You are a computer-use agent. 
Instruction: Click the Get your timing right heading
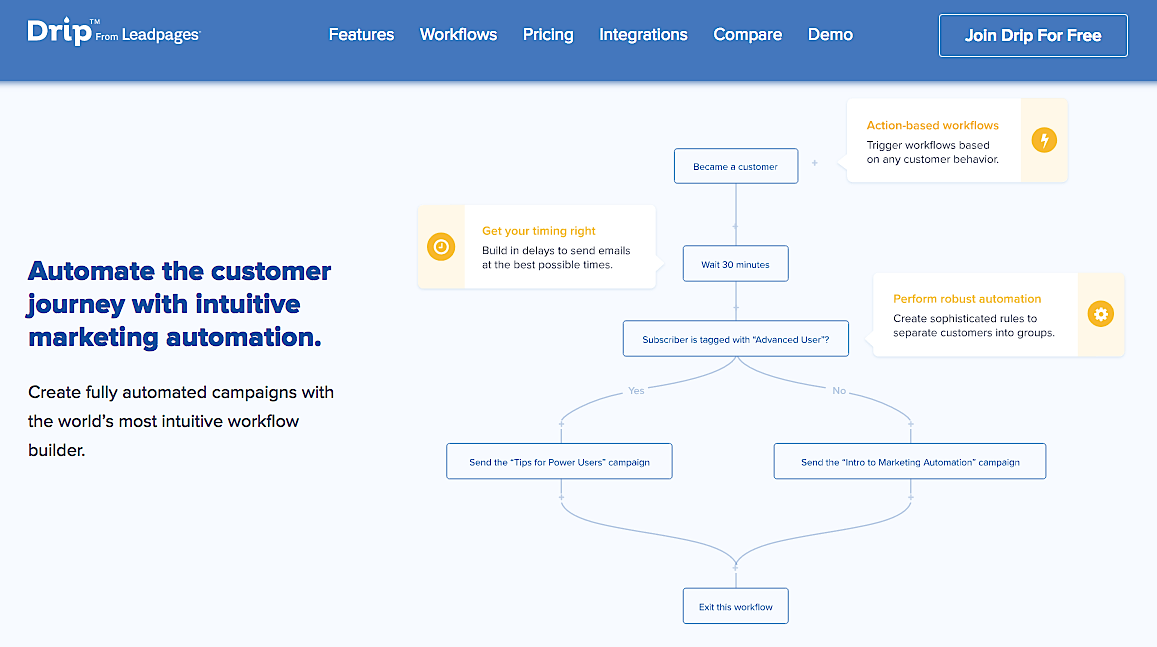(539, 231)
